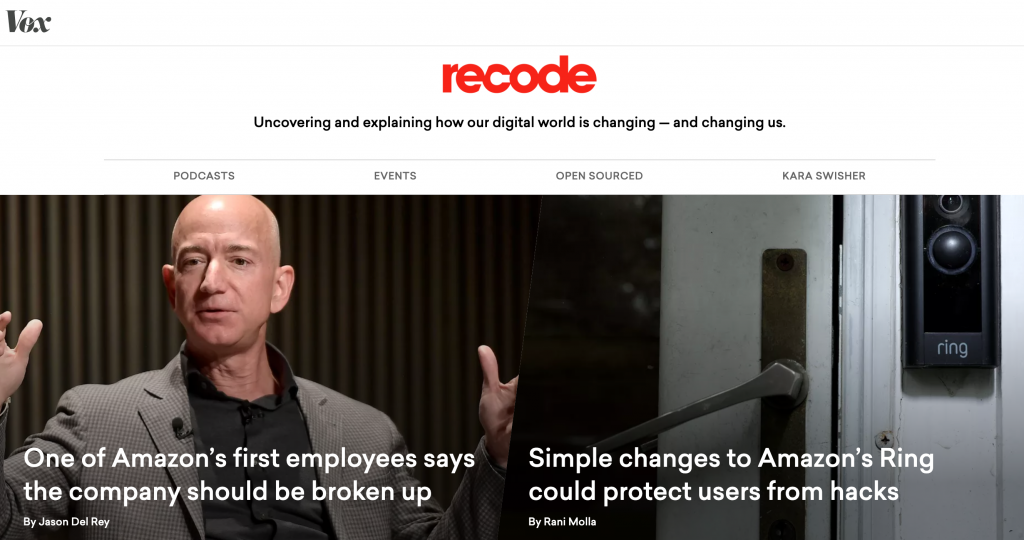This screenshot has height=540, width=1024.
Task: Read the Amazon first employees headline article
Action: click(x=249, y=475)
